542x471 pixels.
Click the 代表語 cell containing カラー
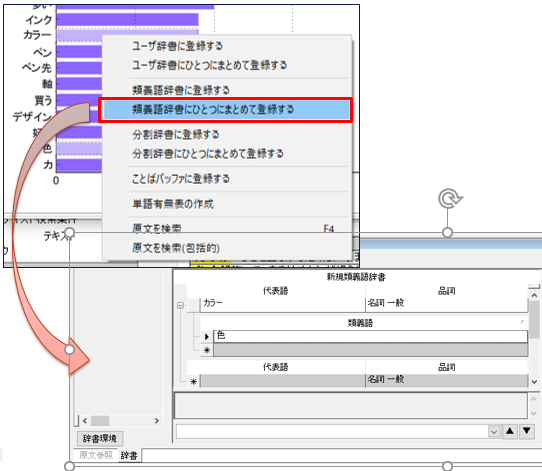(x=282, y=304)
